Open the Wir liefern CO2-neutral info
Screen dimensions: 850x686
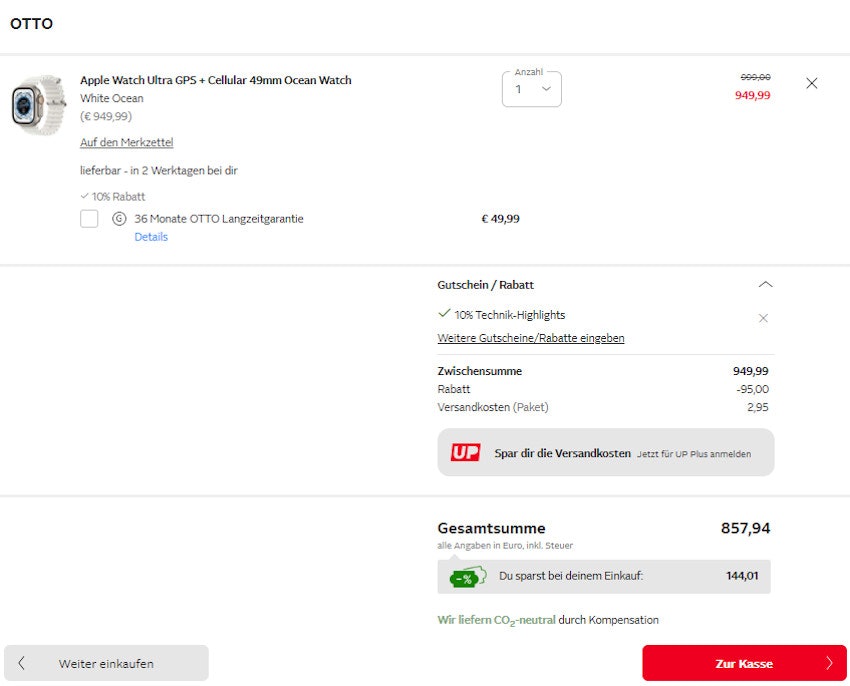coord(499,620)
